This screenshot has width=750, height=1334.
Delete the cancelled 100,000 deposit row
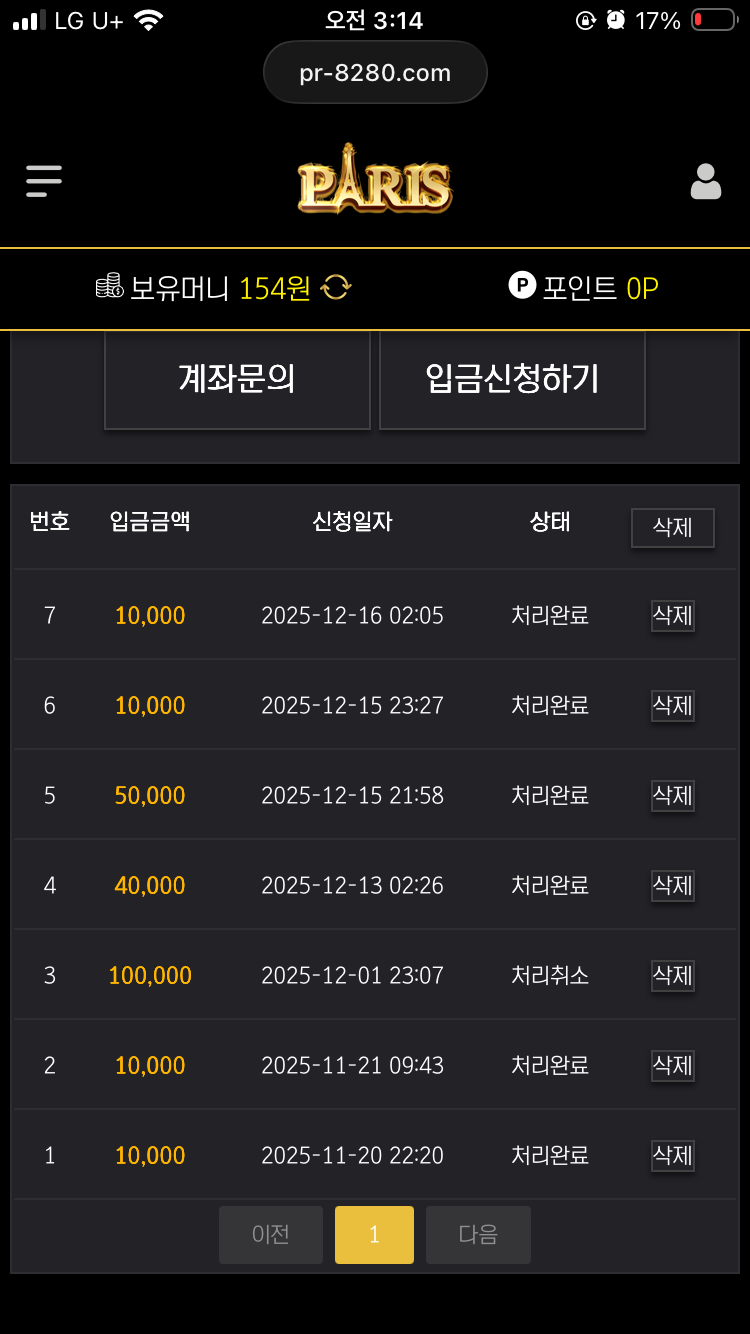click(x=672, y=976)
